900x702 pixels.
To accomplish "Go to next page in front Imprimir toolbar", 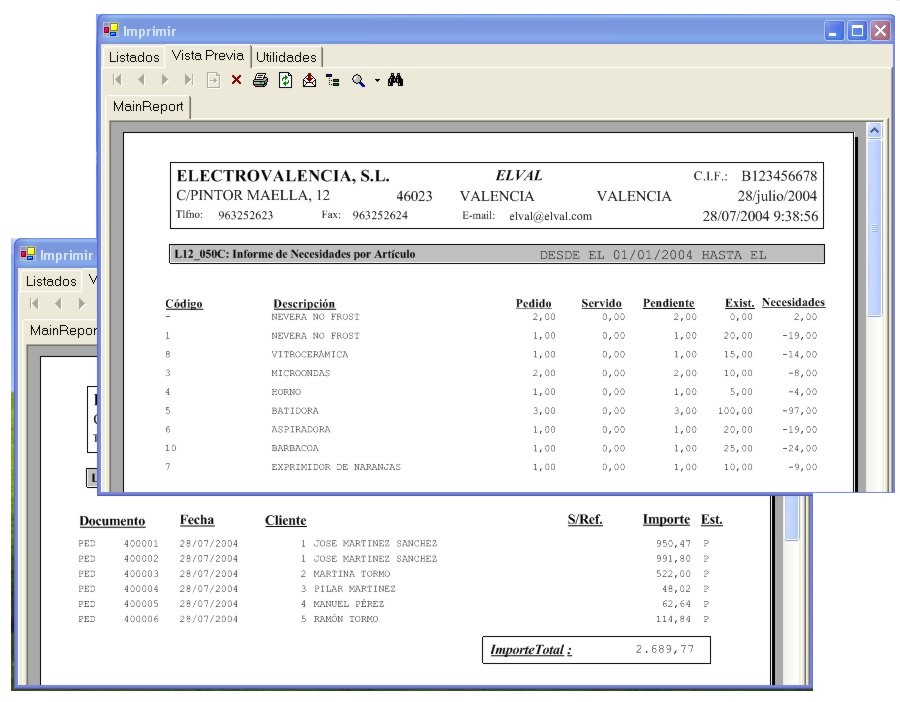I will [x=165, y=80].
